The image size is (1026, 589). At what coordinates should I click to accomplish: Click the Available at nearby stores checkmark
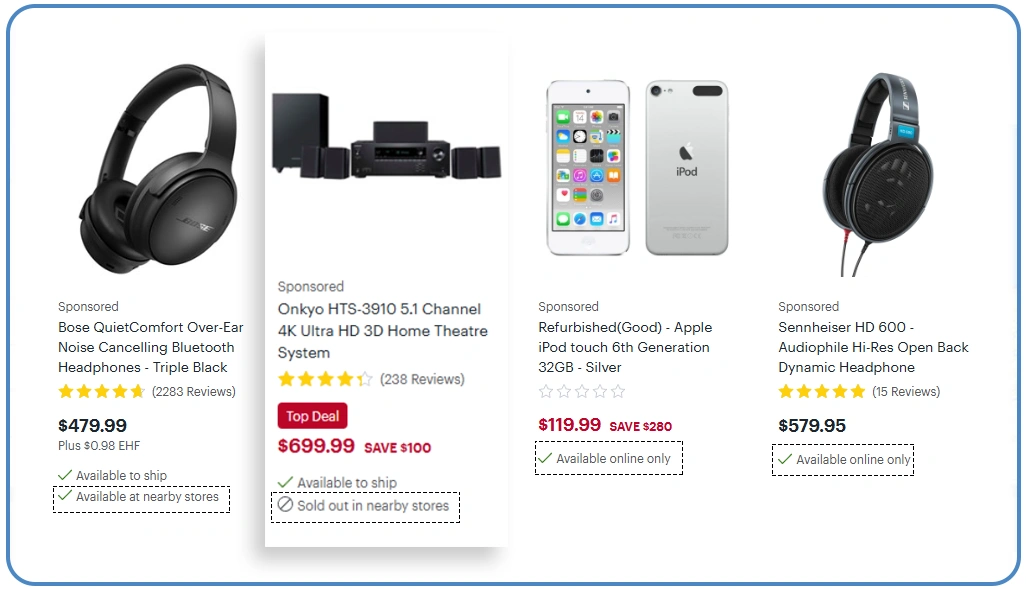(x=65, y=496)
